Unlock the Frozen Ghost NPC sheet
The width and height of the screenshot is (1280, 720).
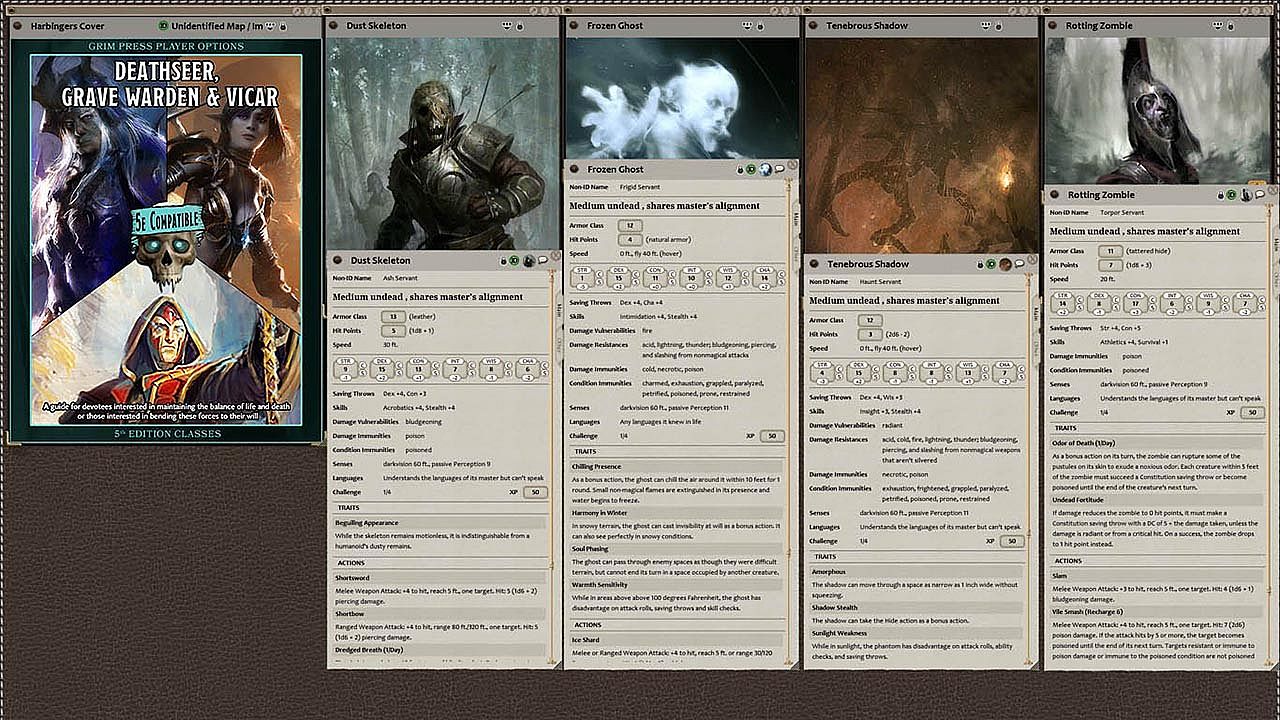point(740,169)
